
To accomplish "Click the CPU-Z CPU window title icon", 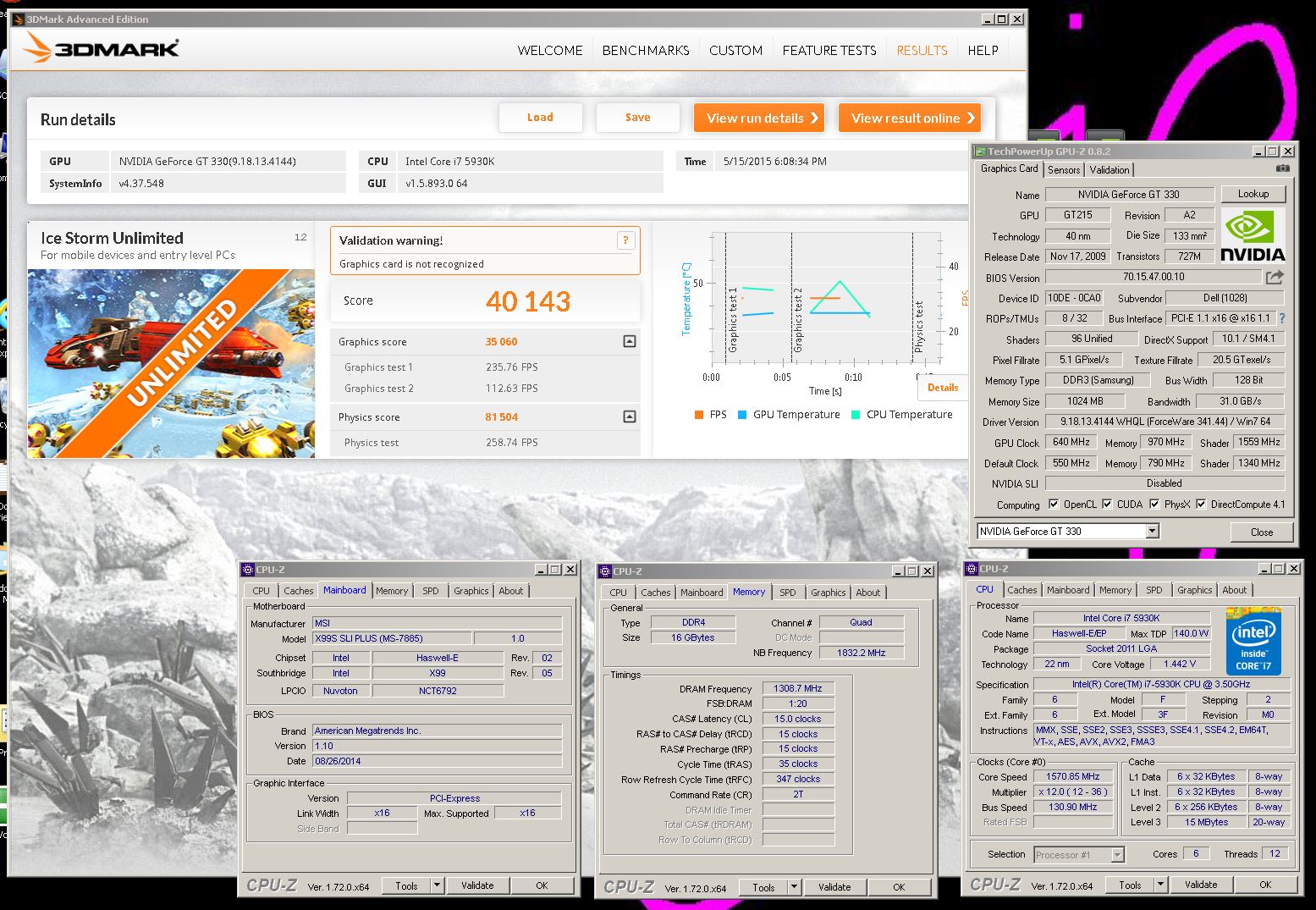I will coord(971,569).
